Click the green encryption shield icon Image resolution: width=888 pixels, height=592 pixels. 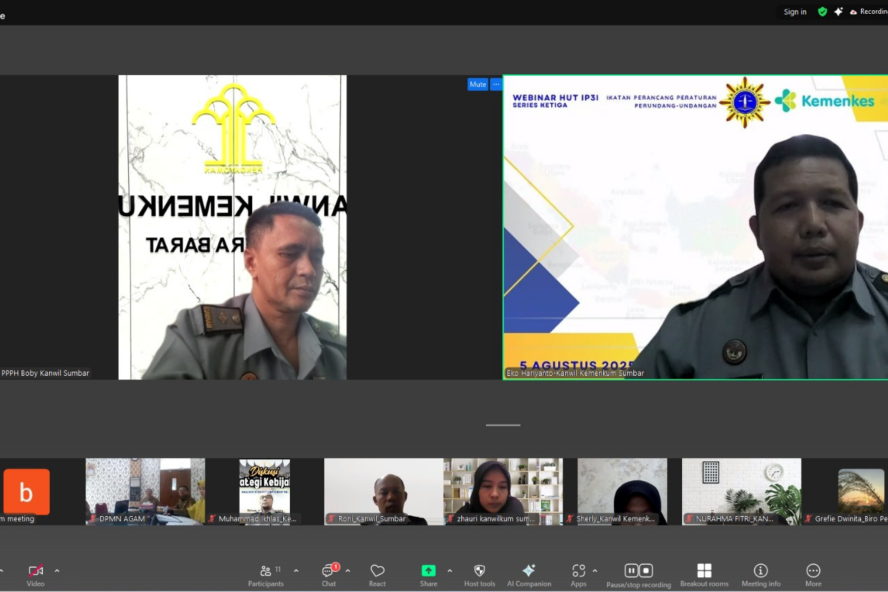point(822,12)
